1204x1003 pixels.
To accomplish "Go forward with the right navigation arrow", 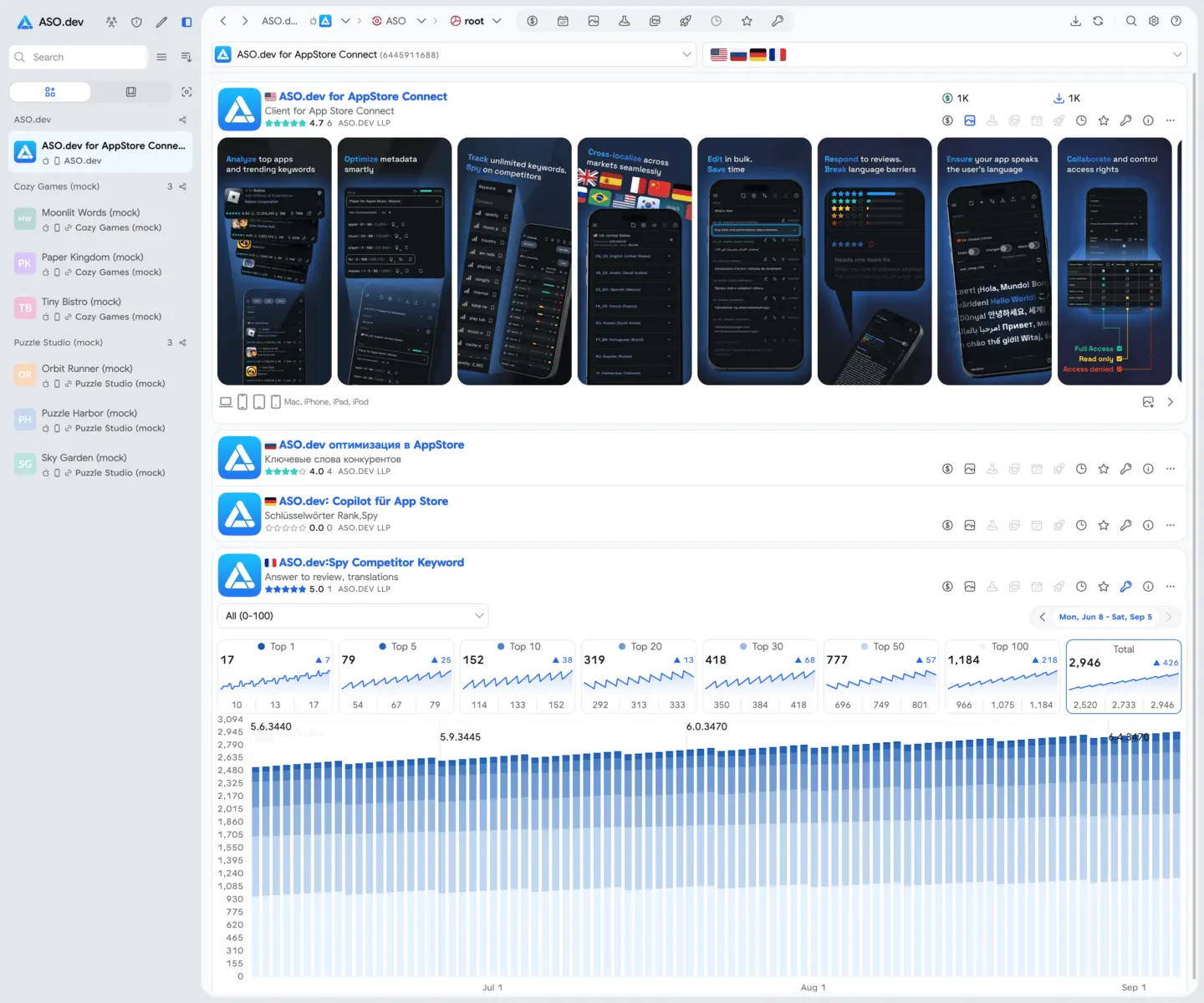I will point(244,21).
